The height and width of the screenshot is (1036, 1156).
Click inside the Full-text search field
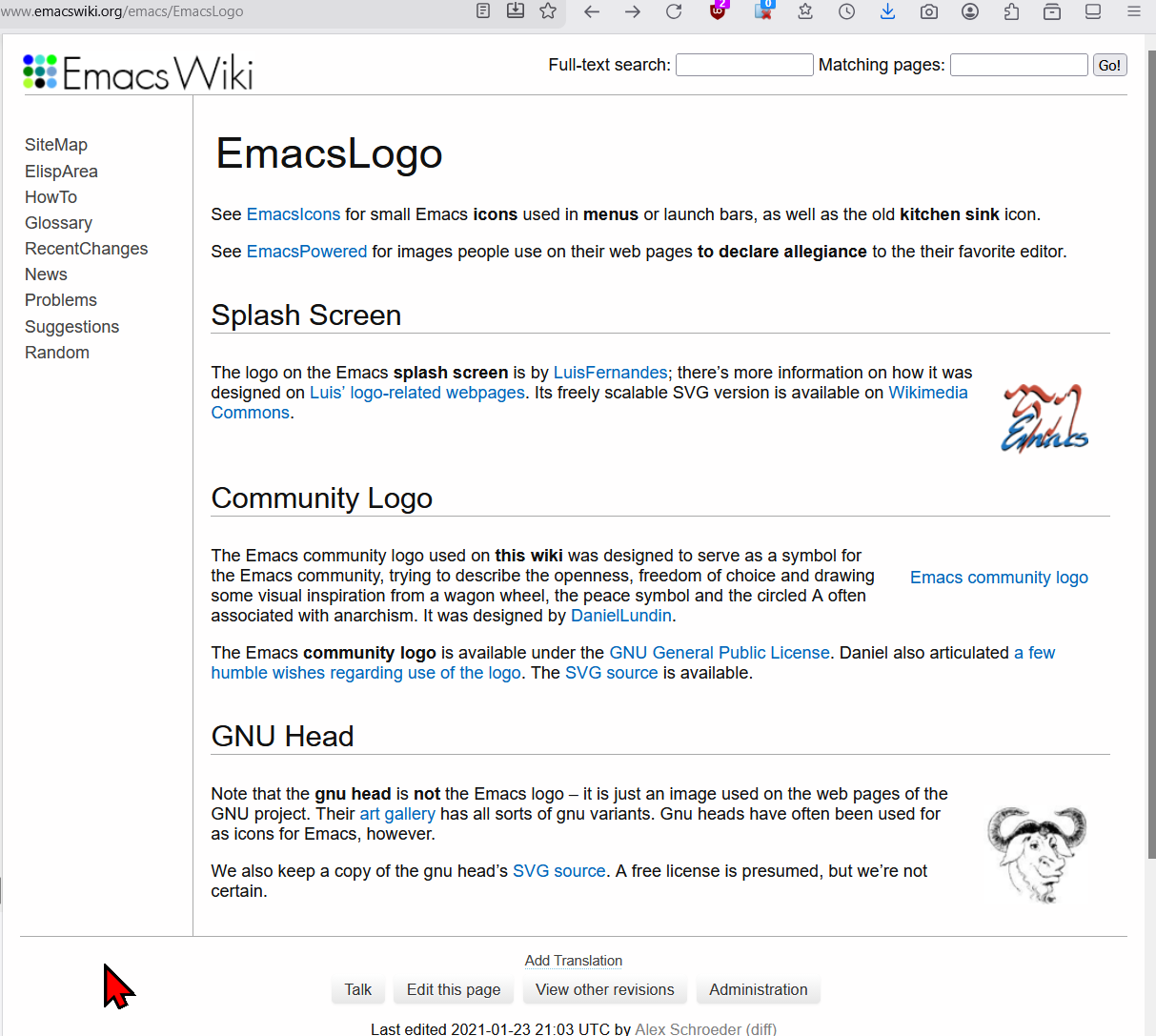743,64
